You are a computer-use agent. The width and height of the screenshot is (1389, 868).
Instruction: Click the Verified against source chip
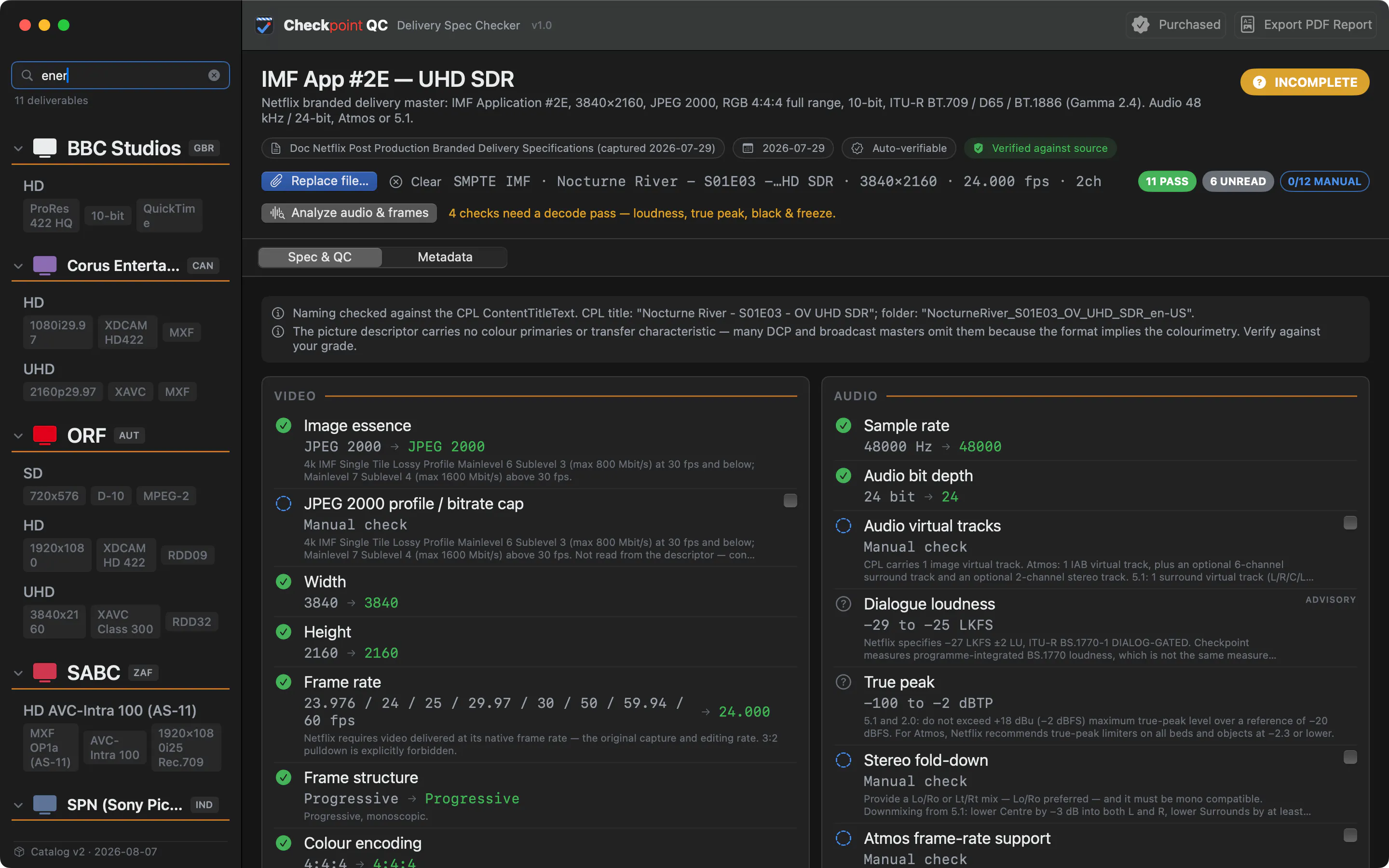click(x=1040, y=148)
